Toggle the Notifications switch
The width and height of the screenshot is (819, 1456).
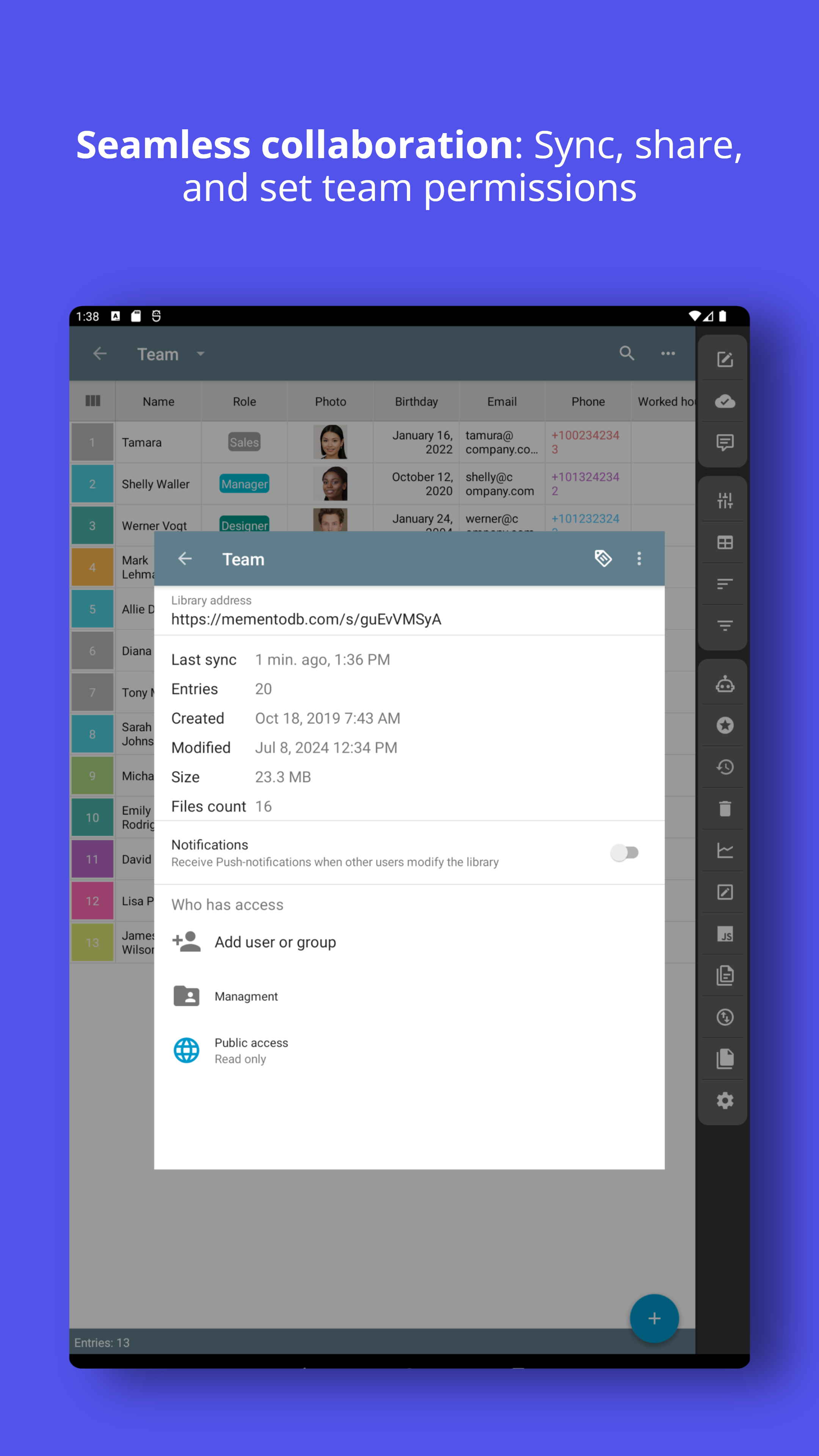624,852
